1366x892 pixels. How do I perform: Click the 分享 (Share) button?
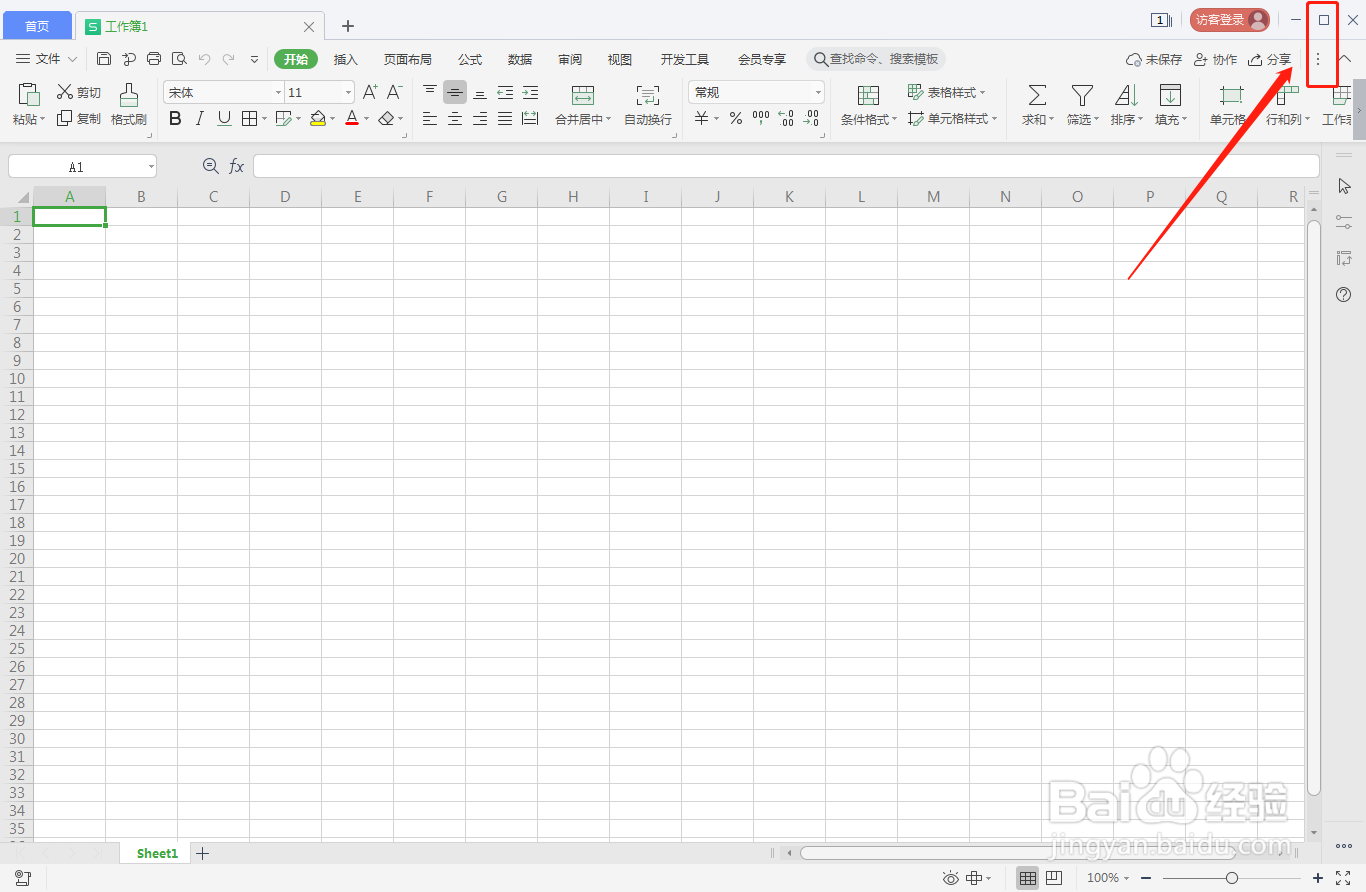(1270, 59)
